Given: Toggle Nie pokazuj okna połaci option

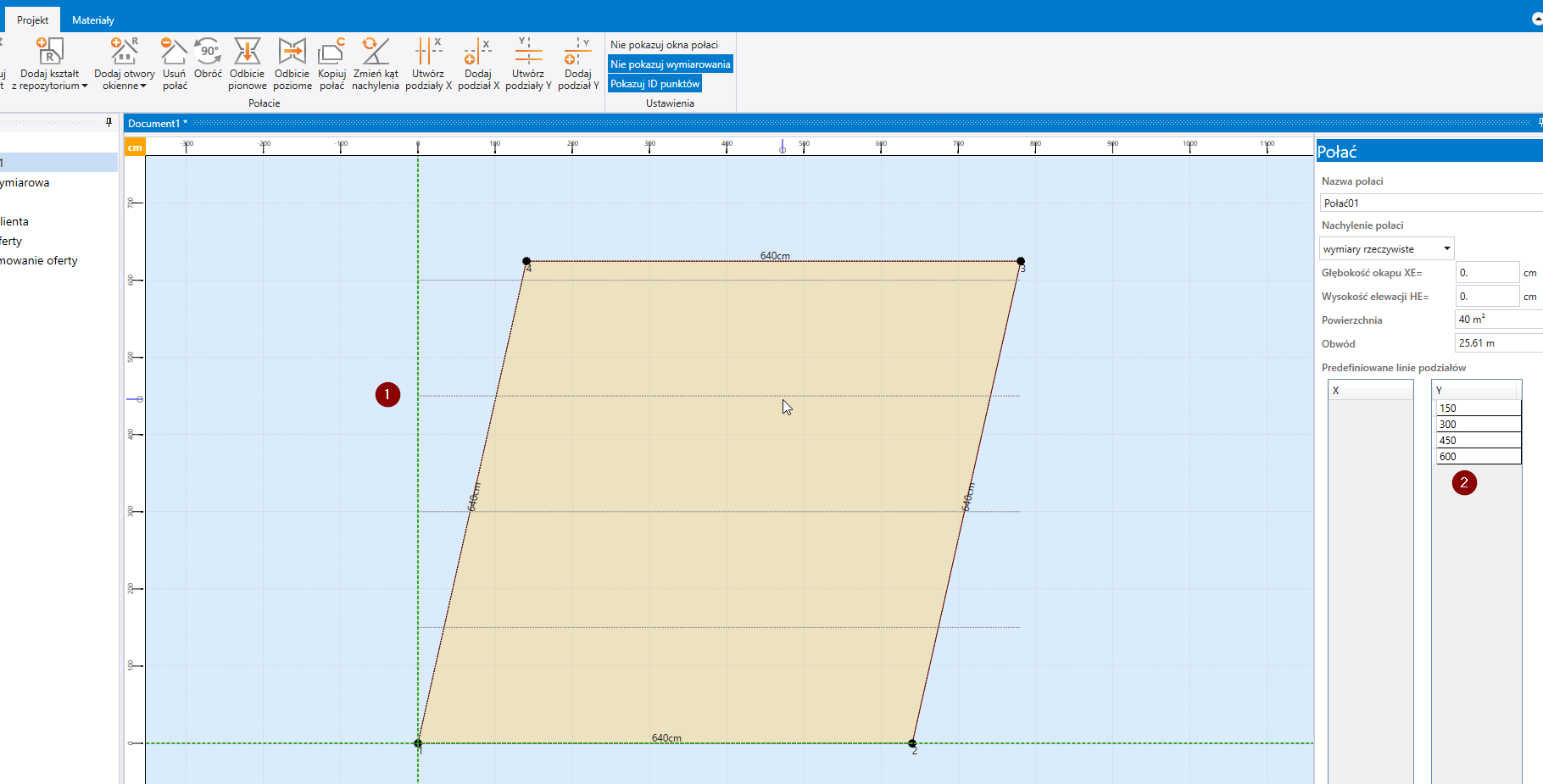Looking at the screenshot, I should (664, 45).
